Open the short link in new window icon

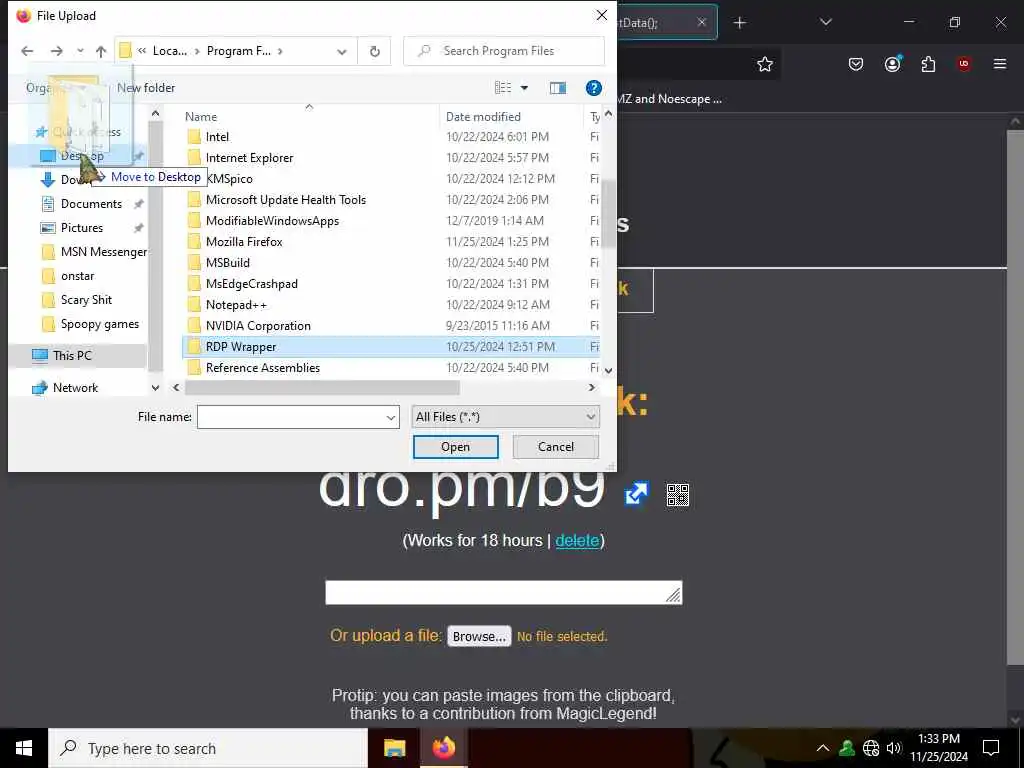click(636, 494)
